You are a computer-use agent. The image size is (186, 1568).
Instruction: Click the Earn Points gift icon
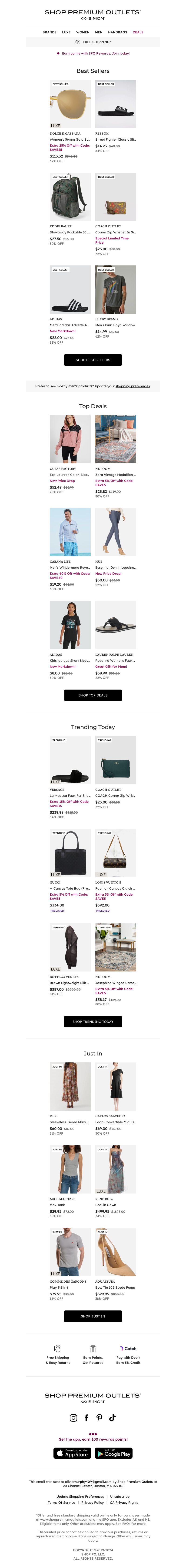click(93, 1348)
